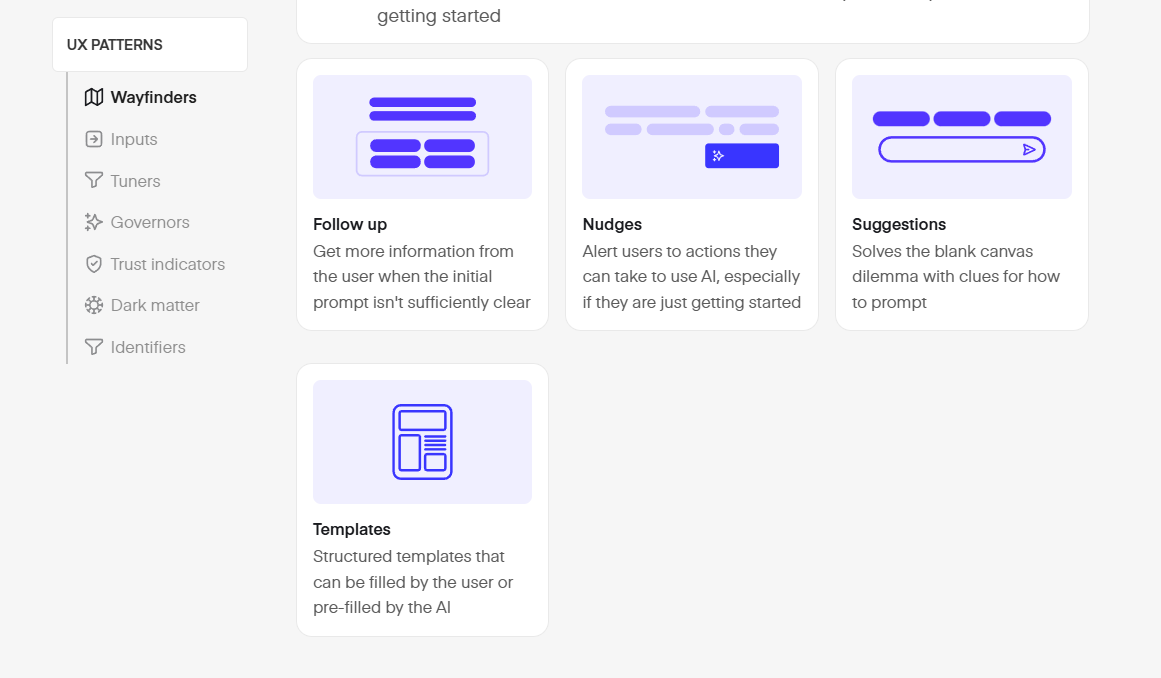Click the Governors sparkle icon
Screen dimensions: 1161x678
tap(94, 222)
